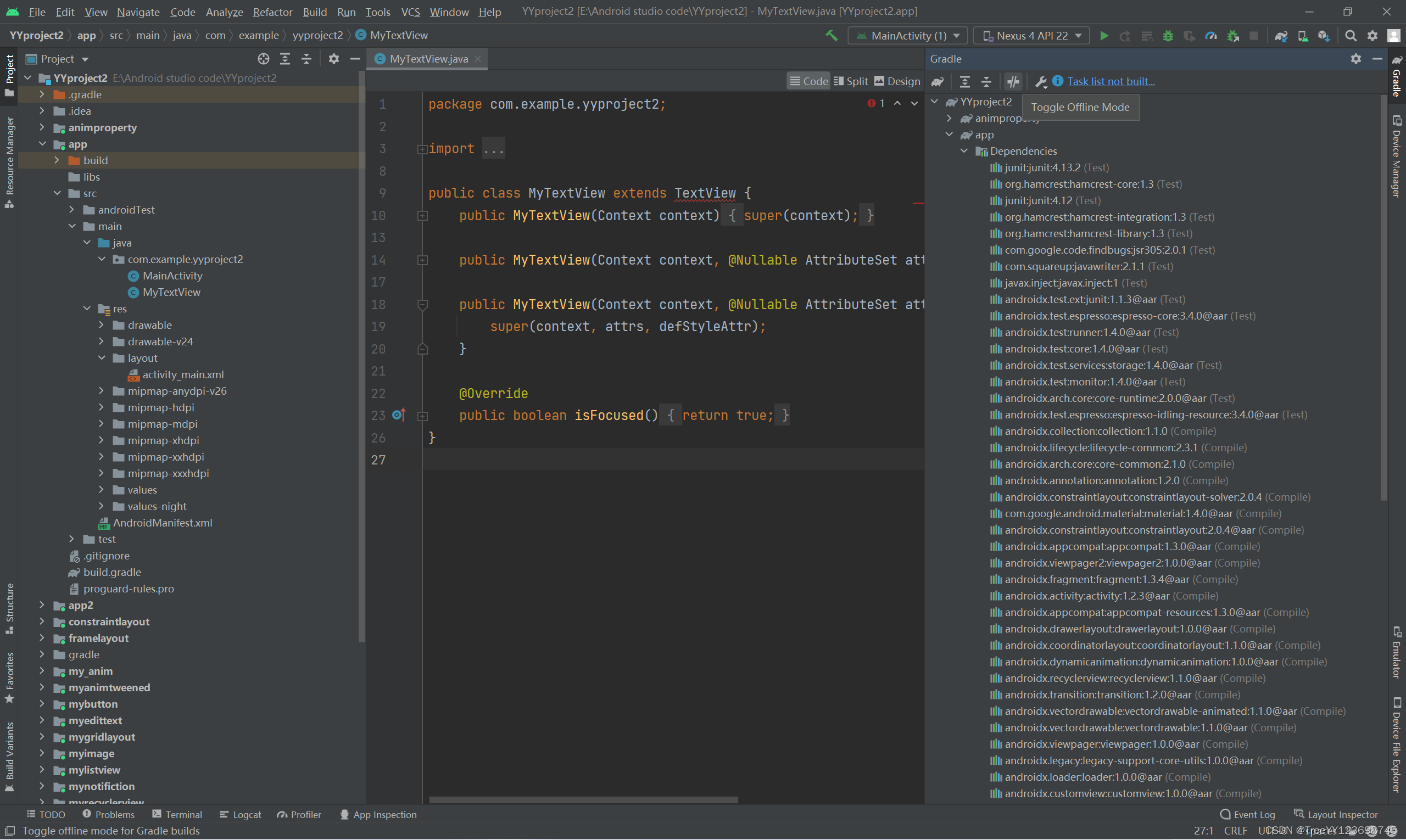The image size is (1406, 840).
Task: Toggle the Device Manager side panel
Action: (1397, 156)
